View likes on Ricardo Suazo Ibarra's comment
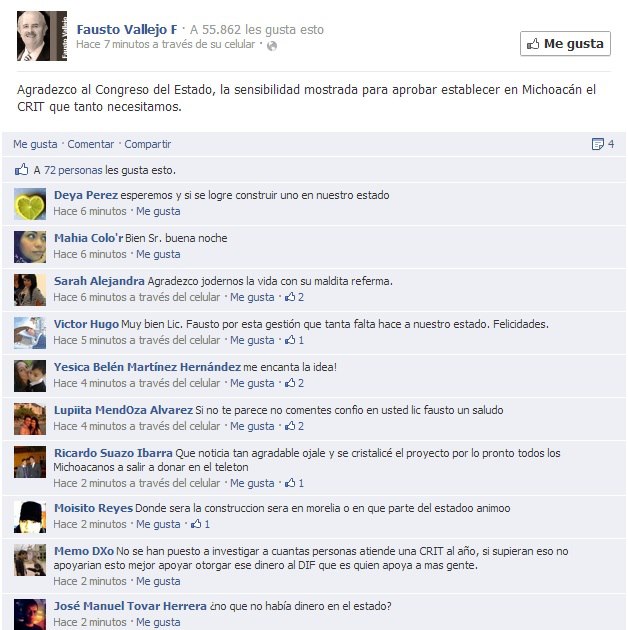The height and width of the screenshot is (630, 628). [294, 483]
